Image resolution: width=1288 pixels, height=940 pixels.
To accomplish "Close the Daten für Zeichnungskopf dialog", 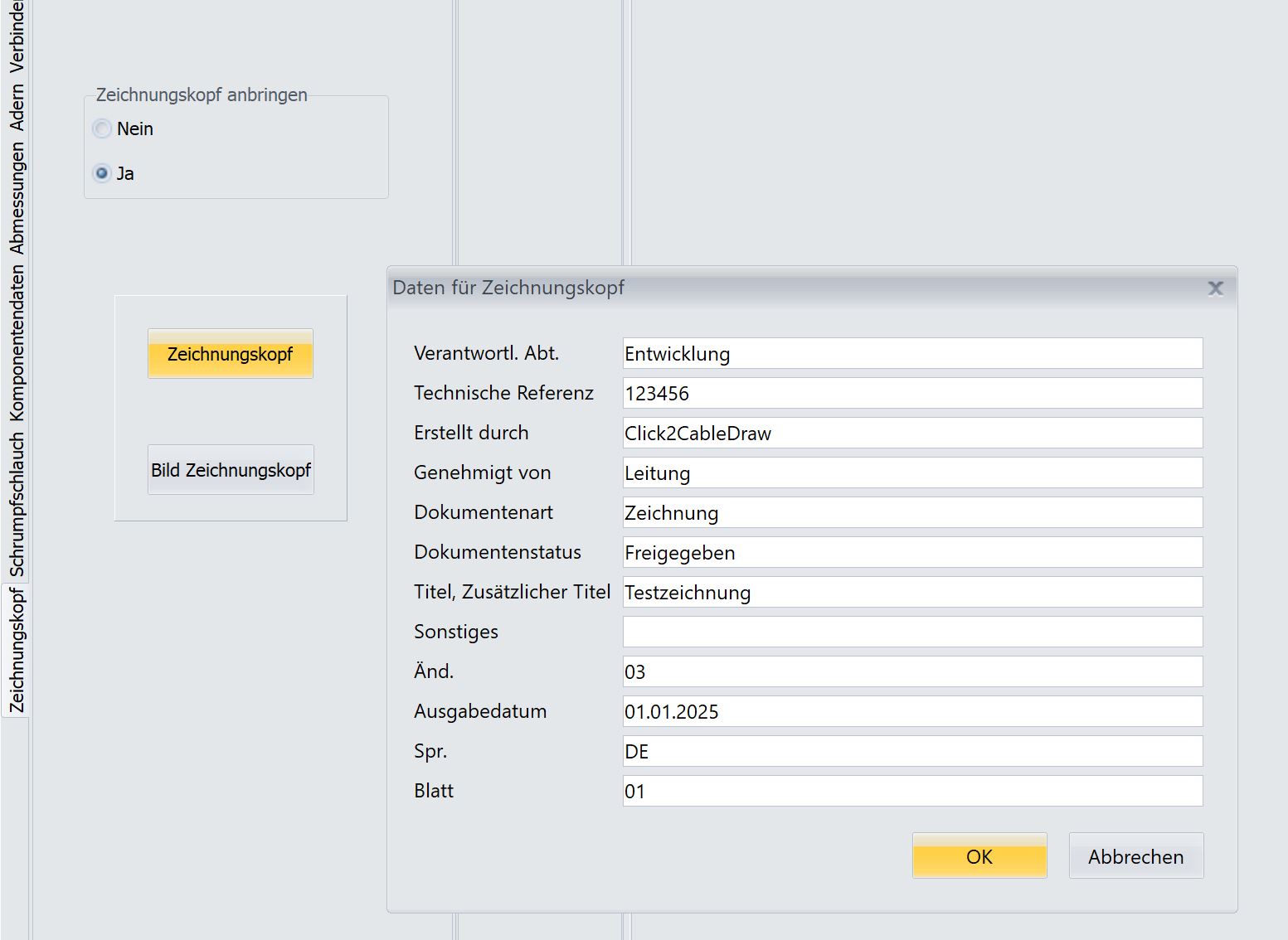I will tap(1215, 288).
